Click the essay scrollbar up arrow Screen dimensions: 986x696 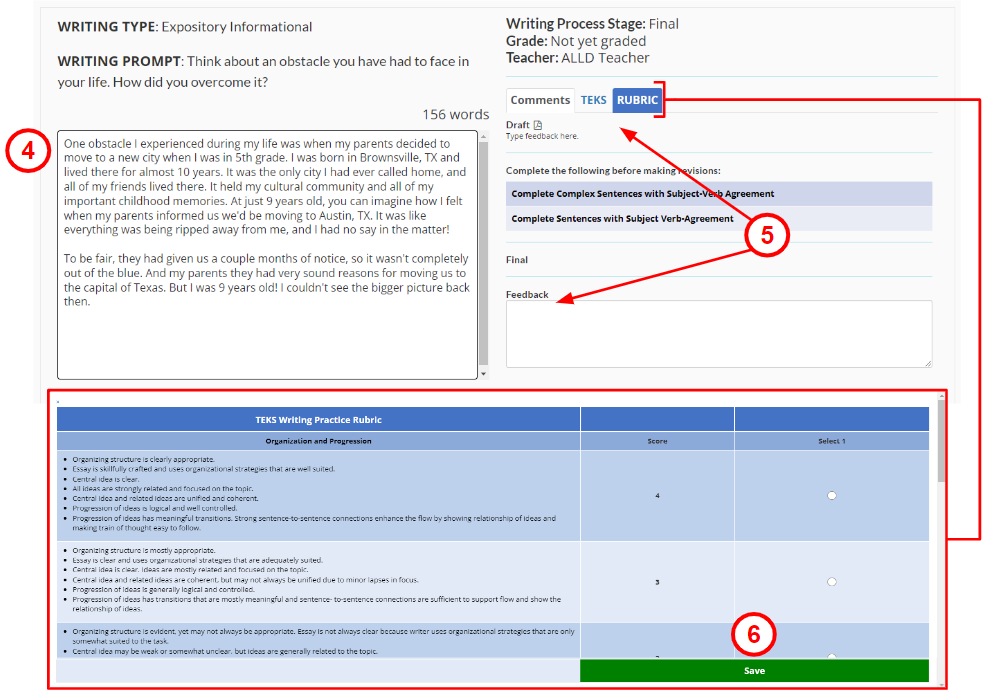484,136
